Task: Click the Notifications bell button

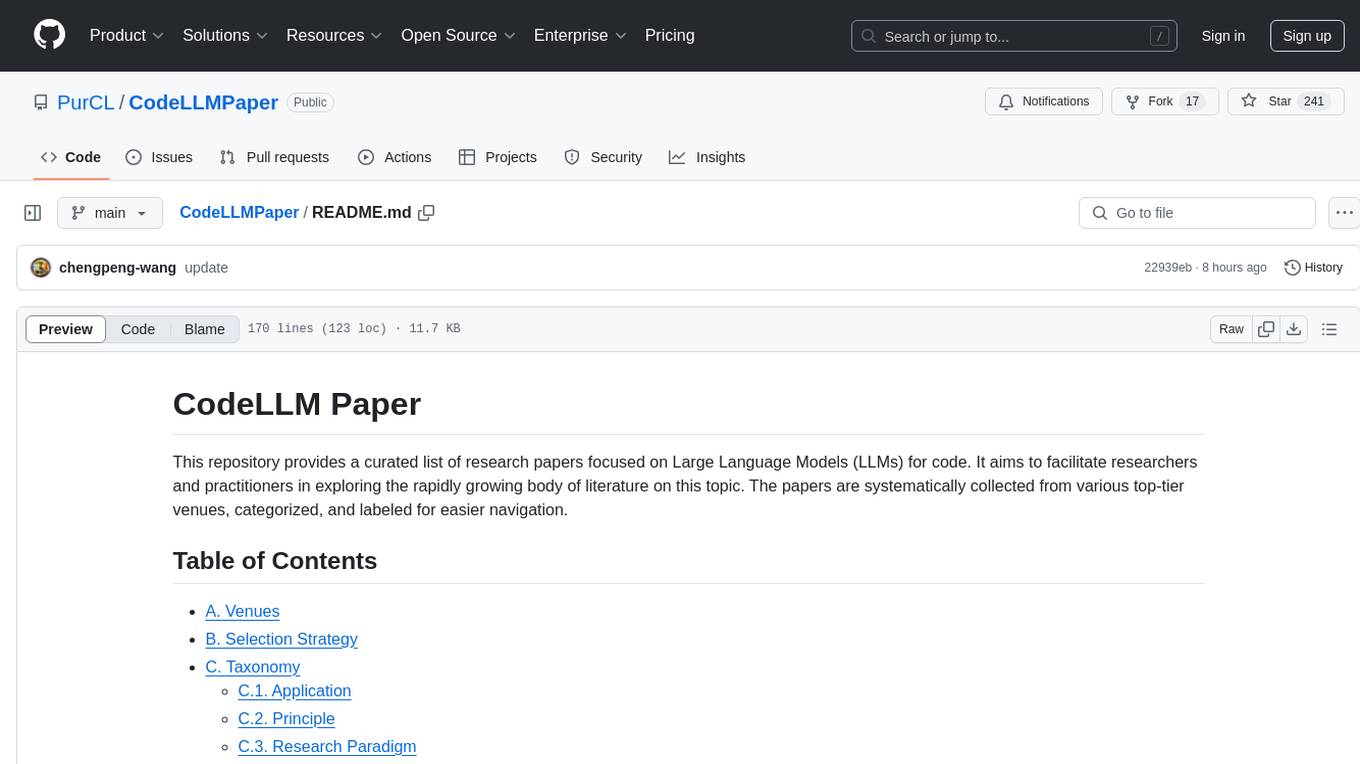Action: tap(1044, 101)
